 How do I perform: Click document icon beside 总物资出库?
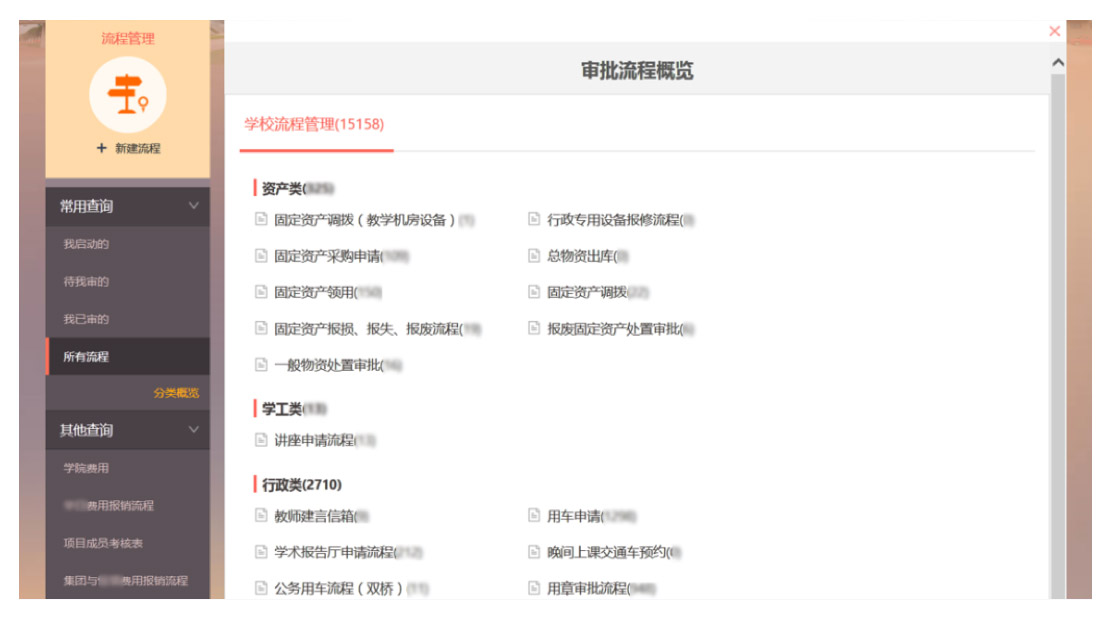[534, 256]
